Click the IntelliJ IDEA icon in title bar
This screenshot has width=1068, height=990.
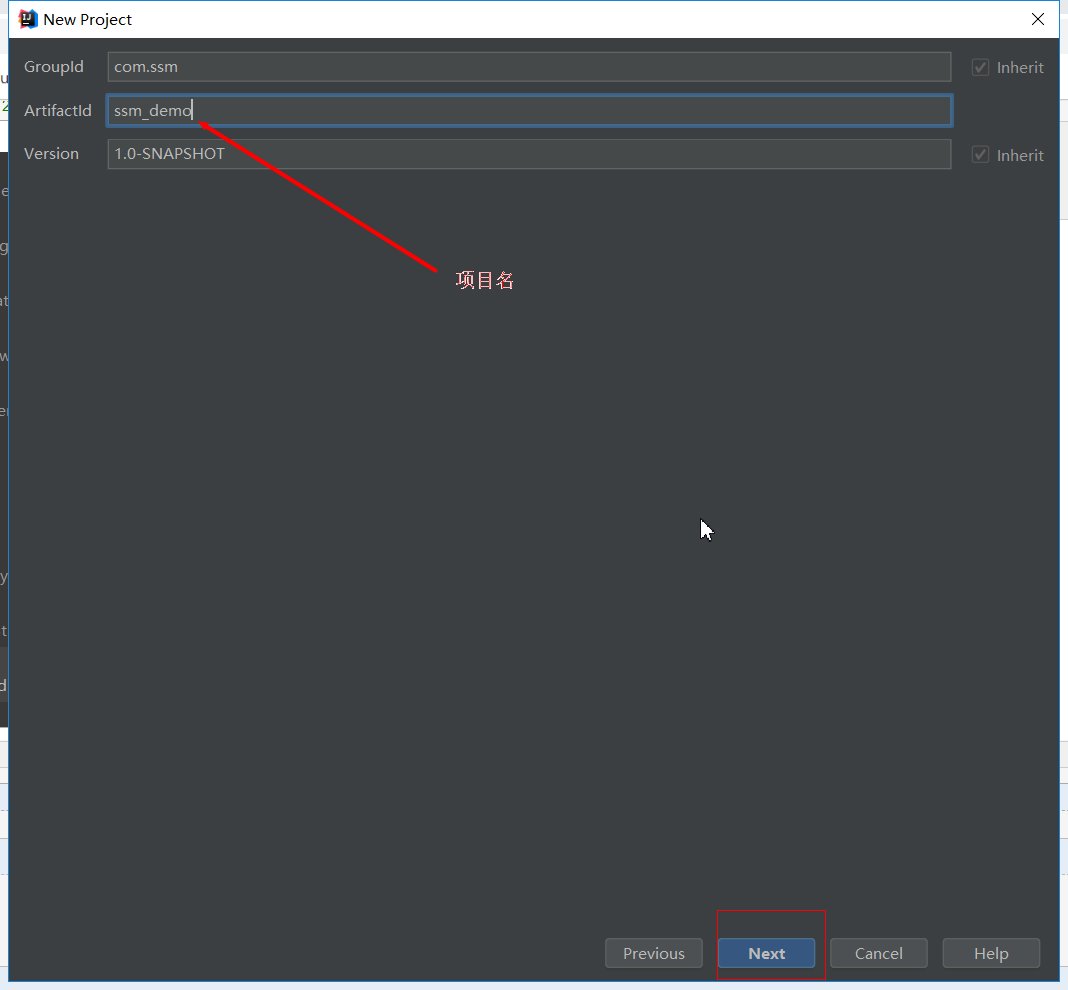click(29, 19)
